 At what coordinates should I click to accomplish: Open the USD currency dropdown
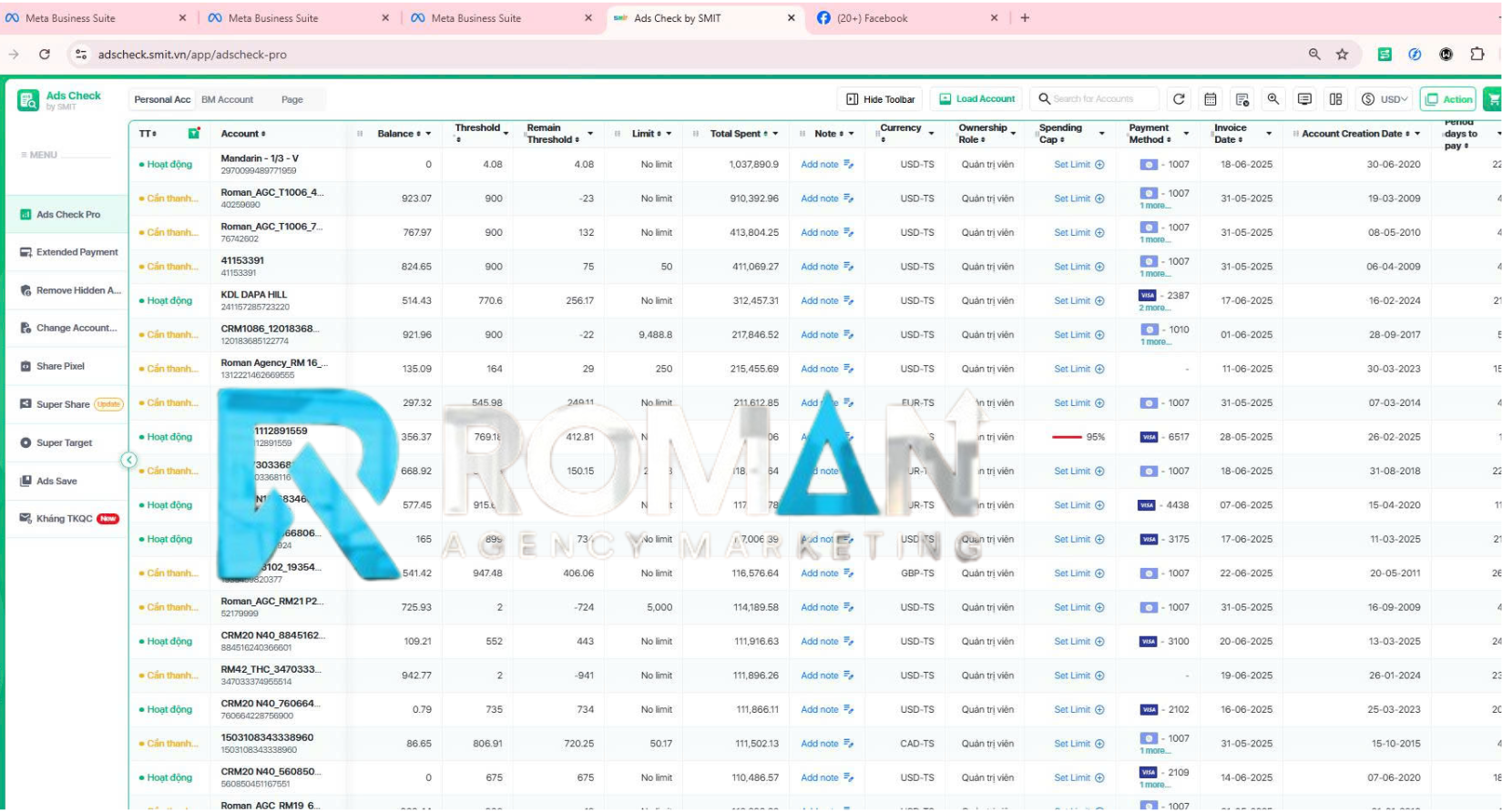click(x=1385, y=99)
